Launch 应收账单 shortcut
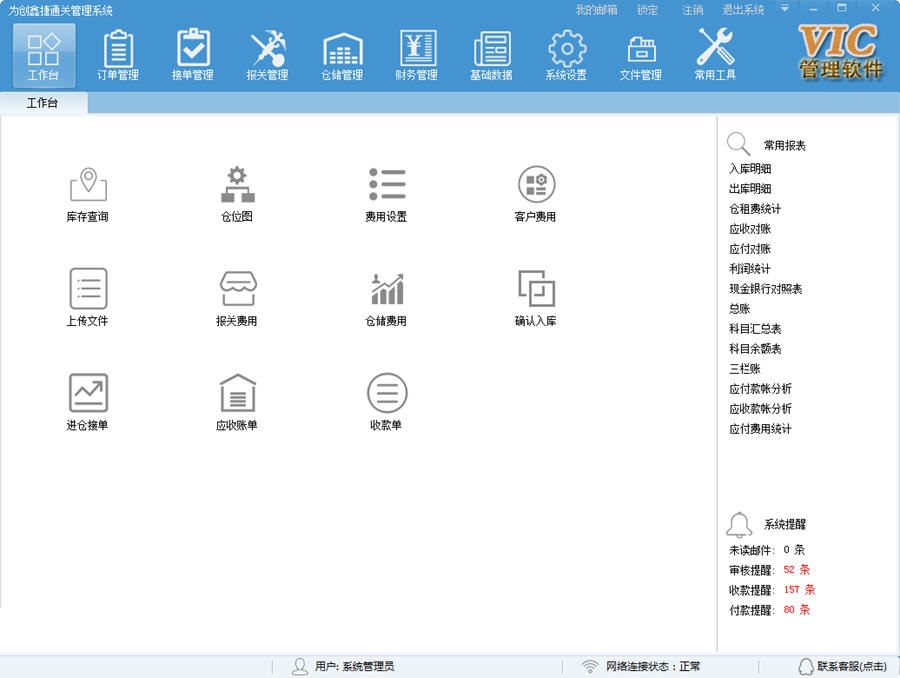Image resolution: width=900 pixels, height=678 pixels. pos(237,402)
